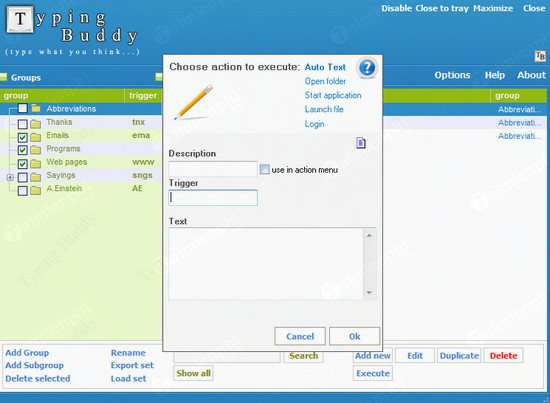Select the Web pages tree row label
The height and width of the screenshot is (403, 550).
pos(67,162)
